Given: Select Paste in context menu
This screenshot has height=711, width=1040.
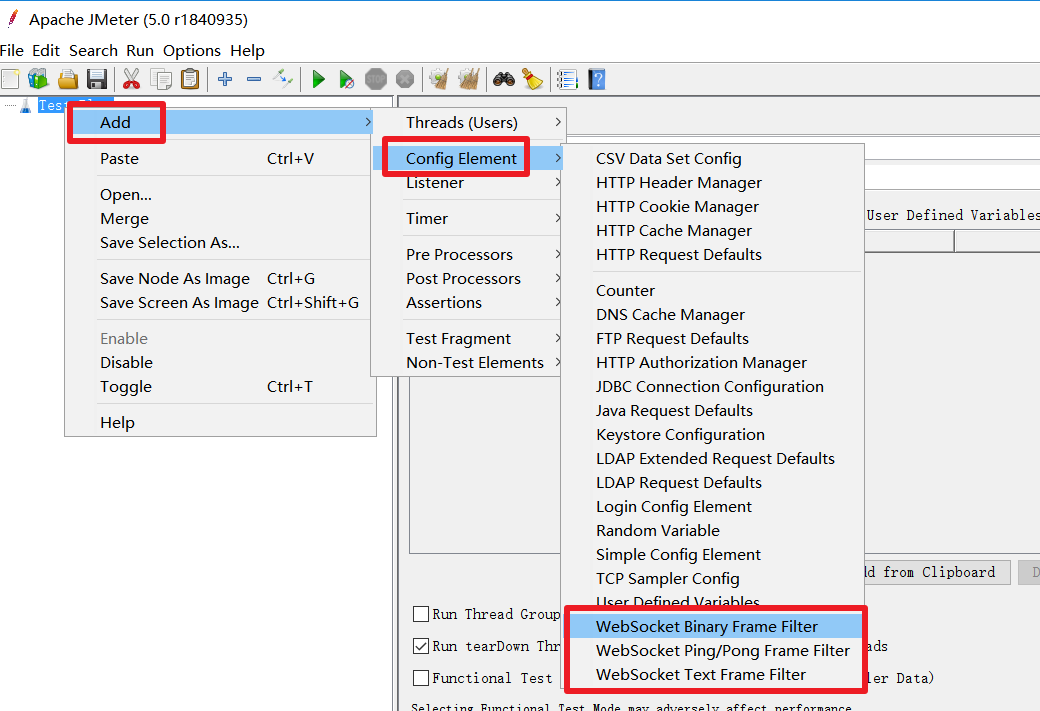Looking at the screenshot, I should click(x=220, y=159).
